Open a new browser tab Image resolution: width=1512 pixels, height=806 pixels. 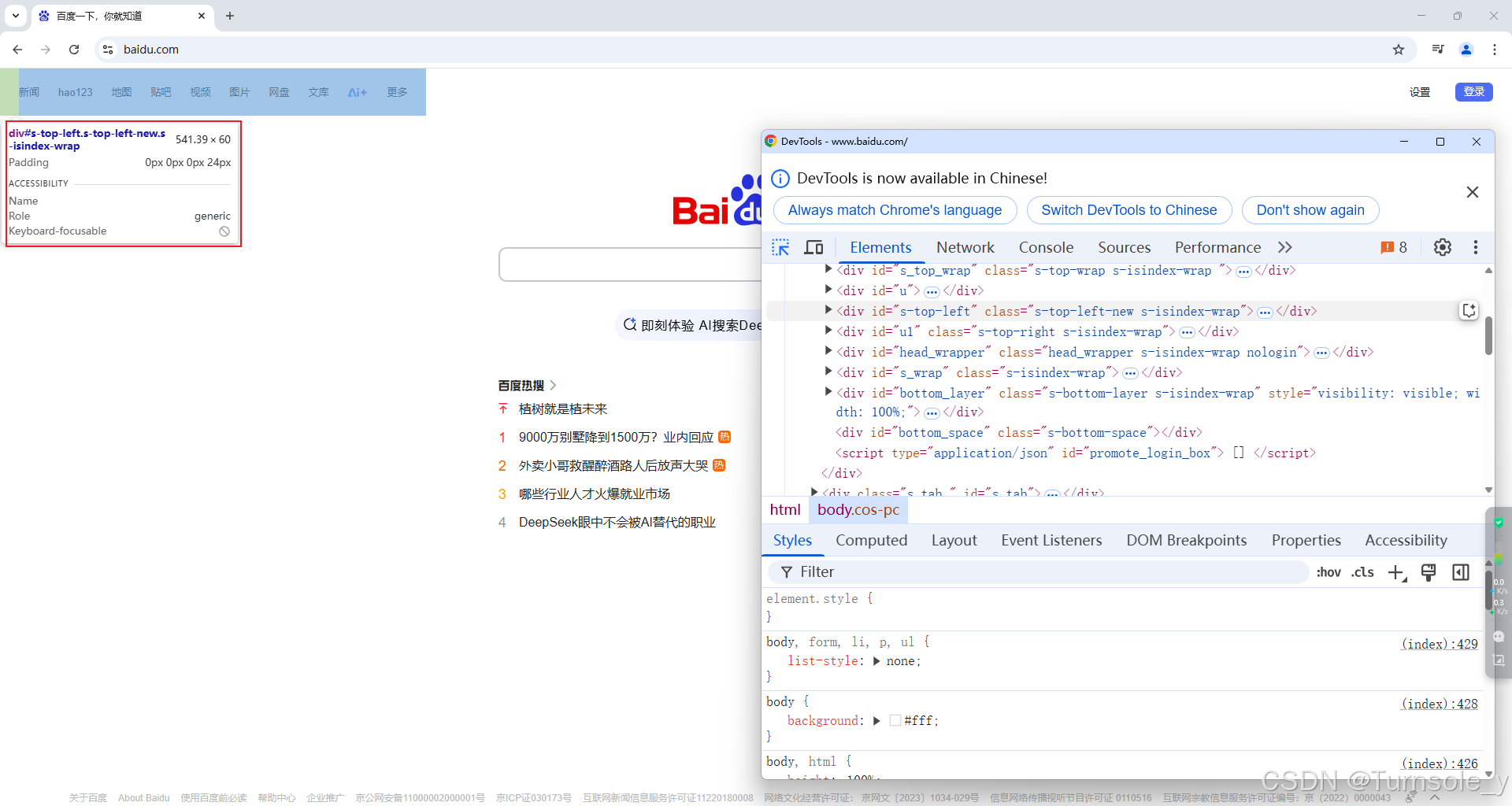(x=230, y=16)
